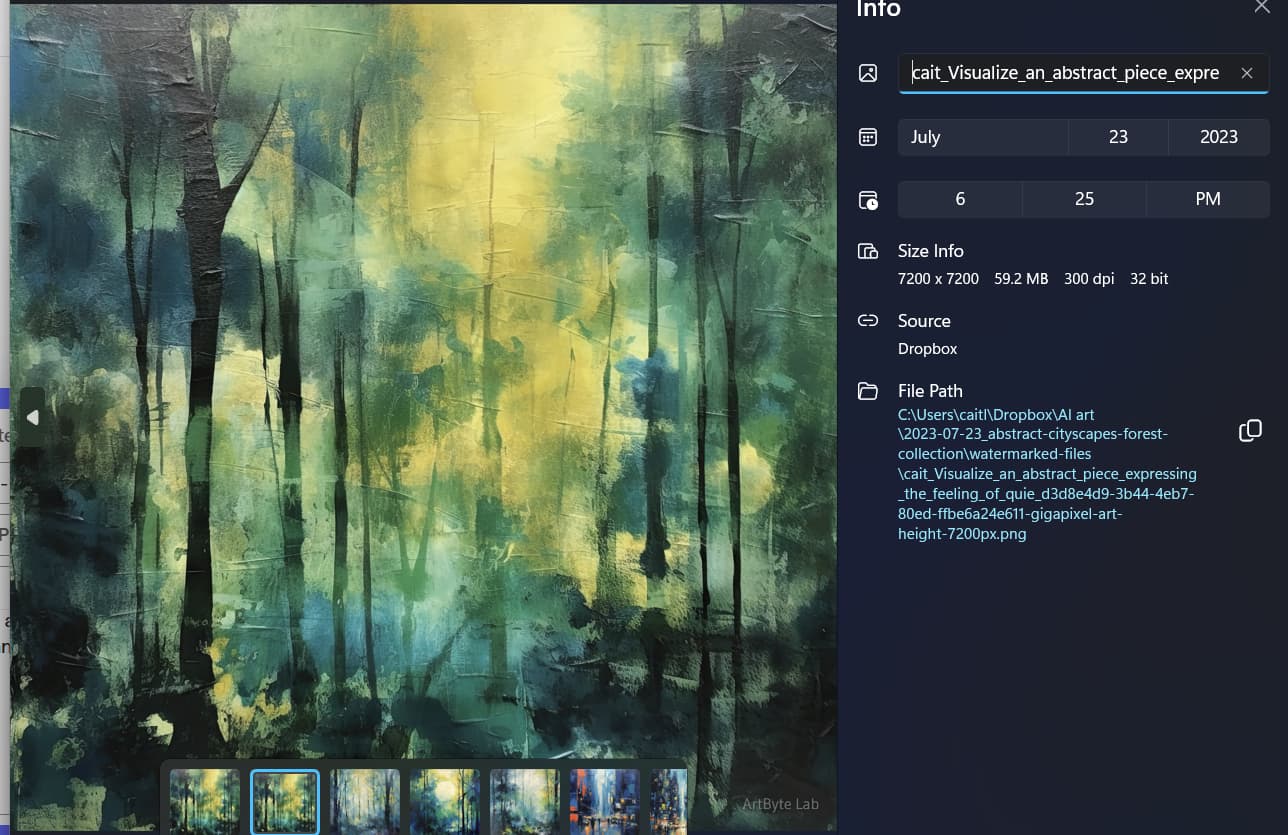Click the File Path folder icon
Viewport: 1288px width, 835px height.
coord(868,391)
